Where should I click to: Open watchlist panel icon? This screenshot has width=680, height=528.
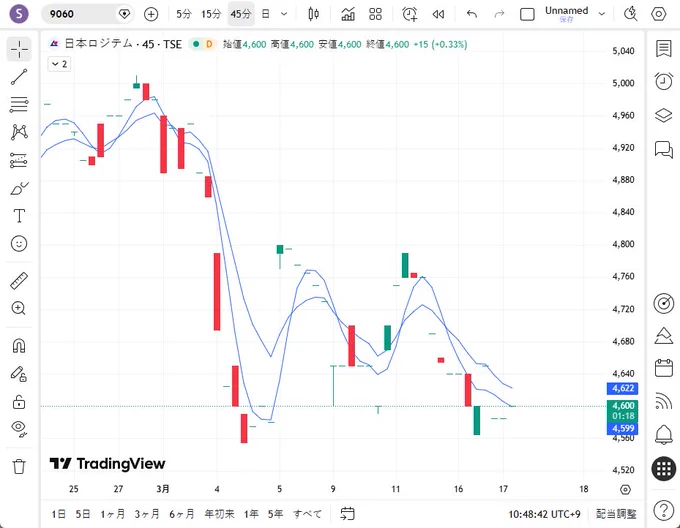click(664, 49)
